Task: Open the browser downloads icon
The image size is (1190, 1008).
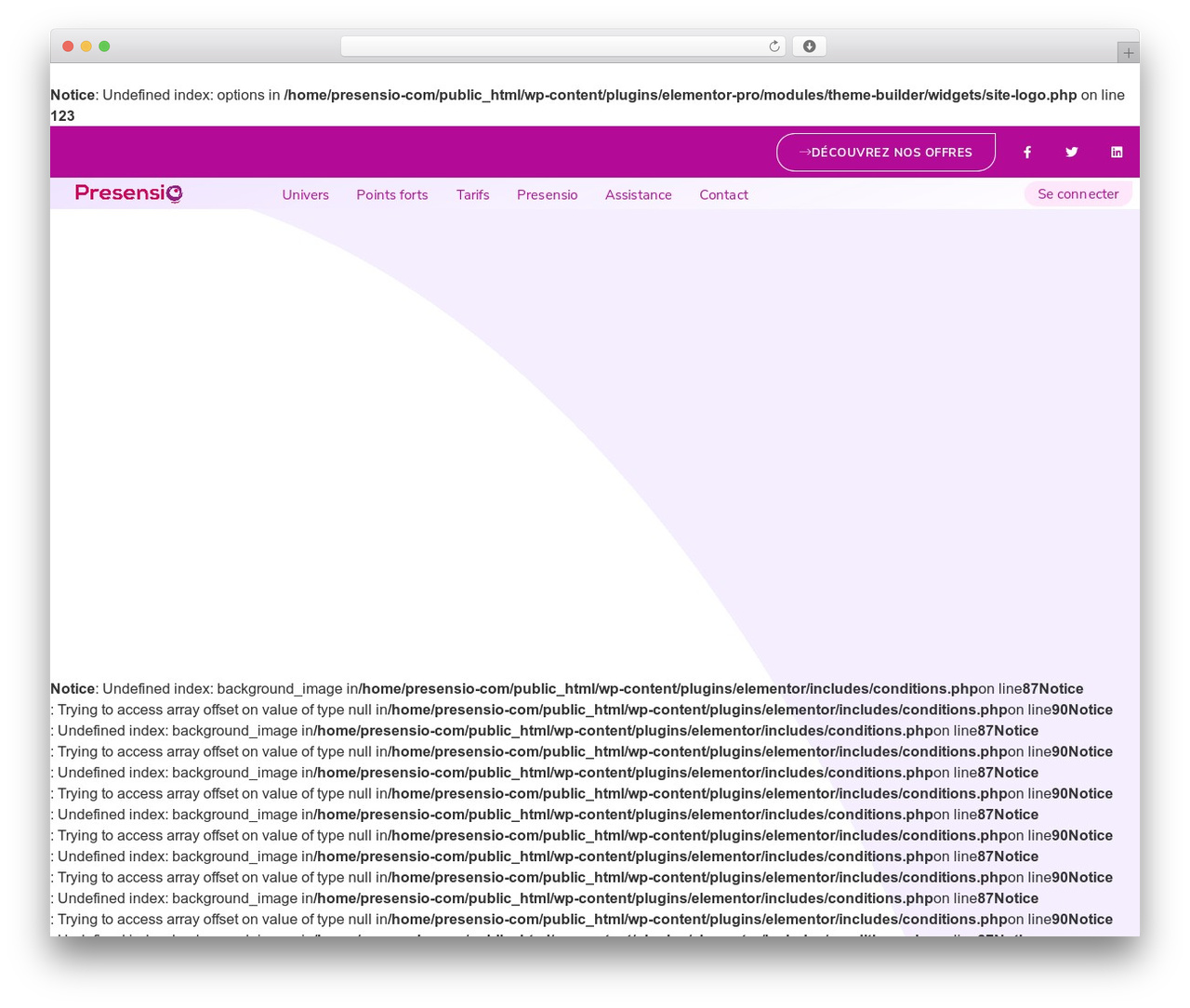Action: [809, 46]
